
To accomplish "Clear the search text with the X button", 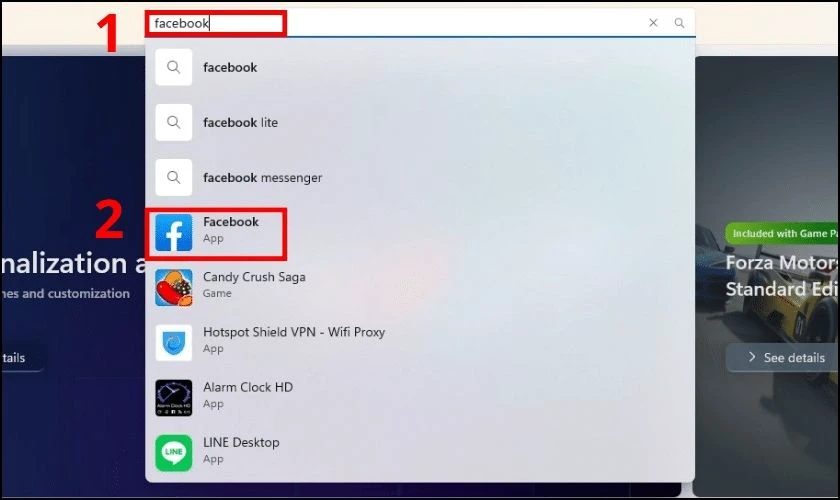I will pyautogui.click(x=653, y=23).
